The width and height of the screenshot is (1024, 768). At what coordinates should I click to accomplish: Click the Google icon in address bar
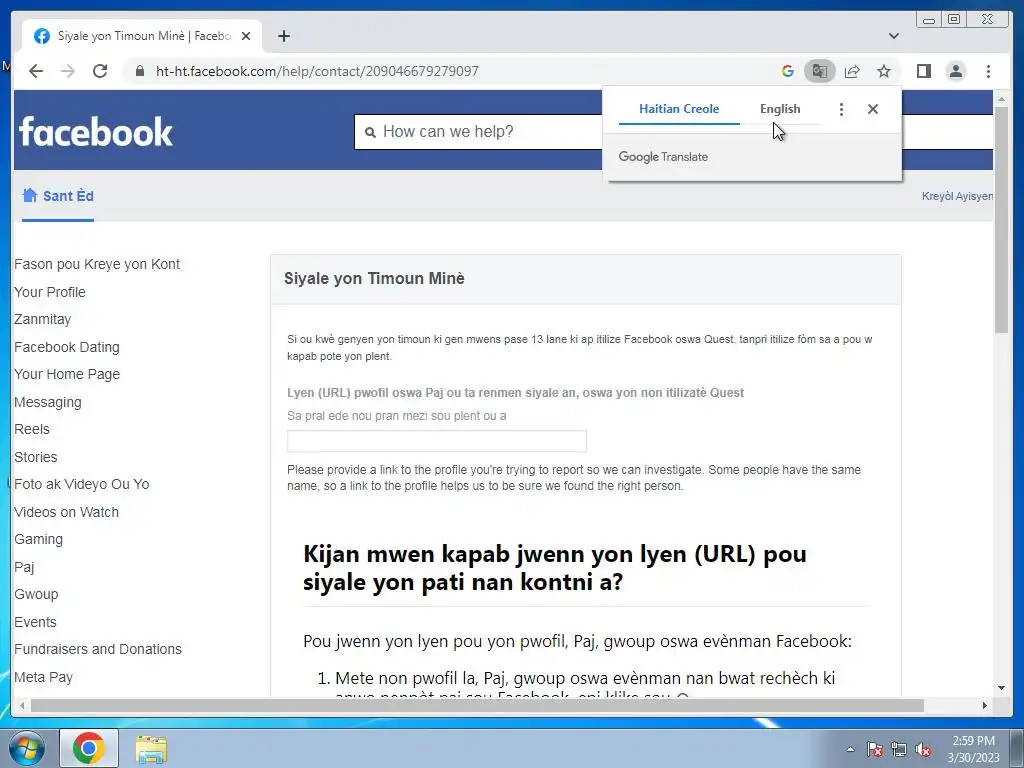(x=788, y=71)
